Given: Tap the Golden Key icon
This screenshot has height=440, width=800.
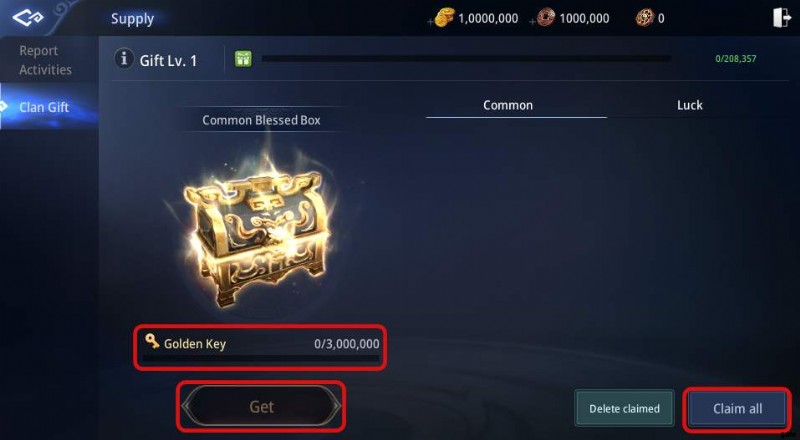Looking at the screenshot, I should pos(152,341).
